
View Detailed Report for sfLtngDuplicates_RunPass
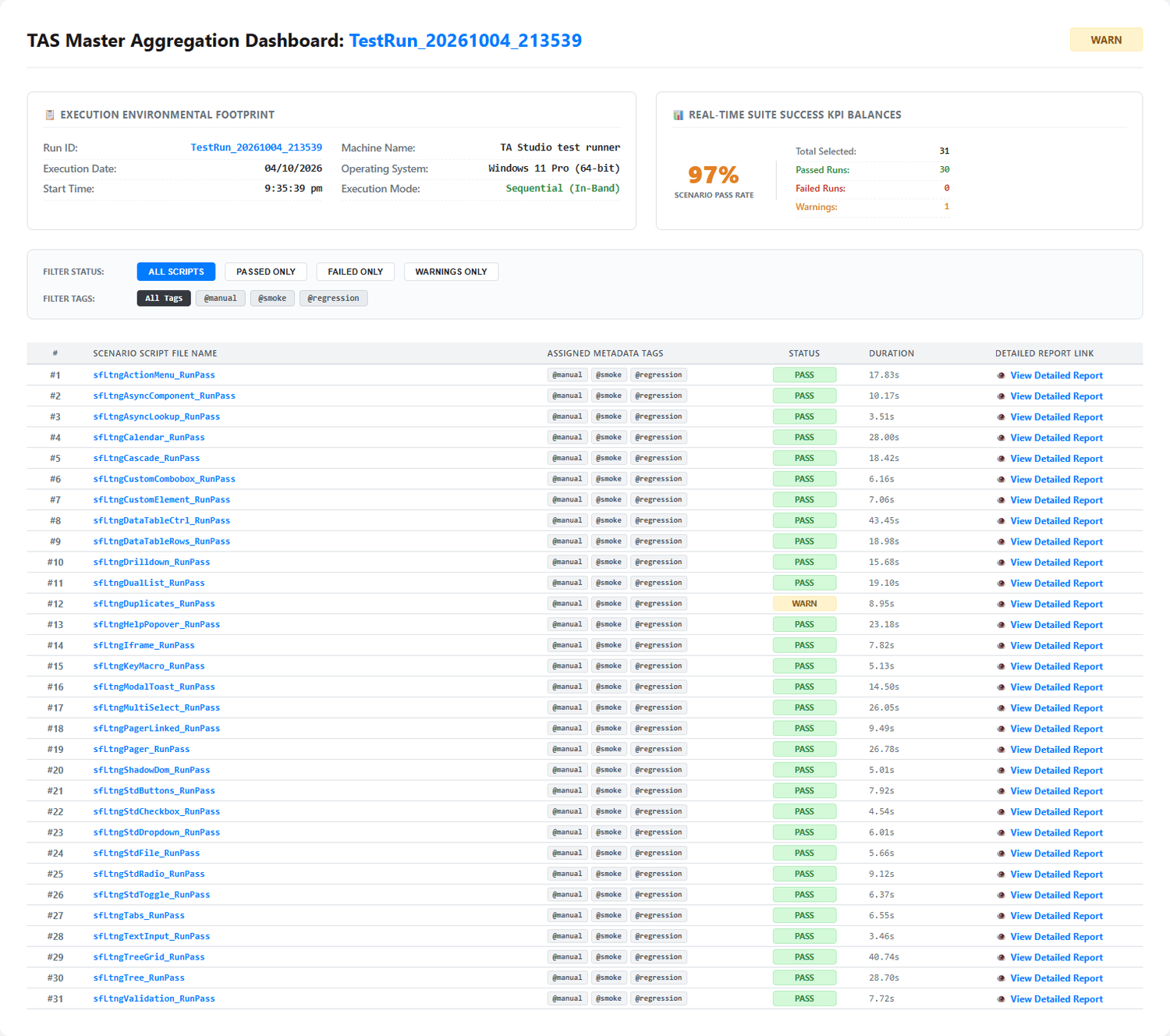1056,604
